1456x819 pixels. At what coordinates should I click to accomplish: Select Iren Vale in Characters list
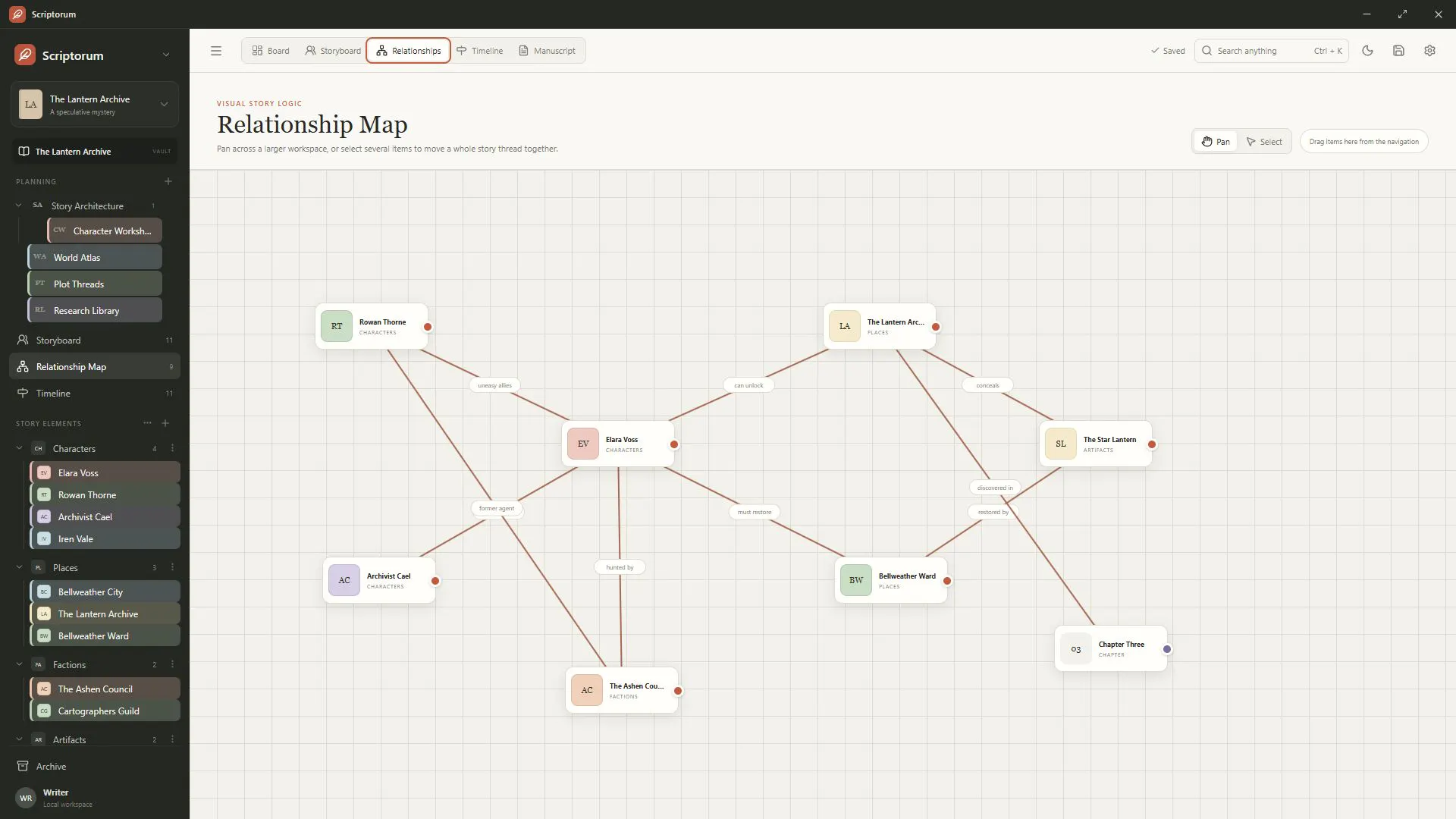click(x=105, y=538)
